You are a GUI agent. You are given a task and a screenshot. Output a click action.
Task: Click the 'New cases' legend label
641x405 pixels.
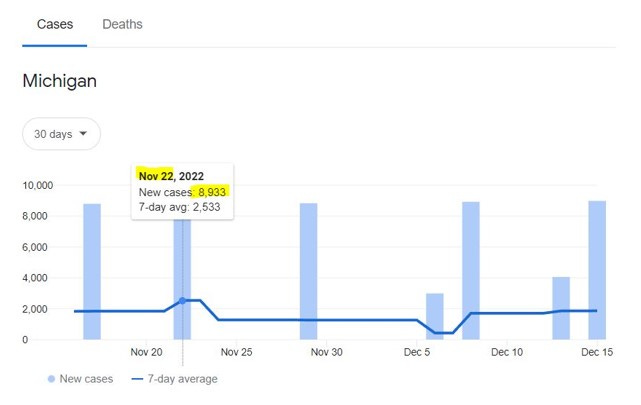point(86,379)
